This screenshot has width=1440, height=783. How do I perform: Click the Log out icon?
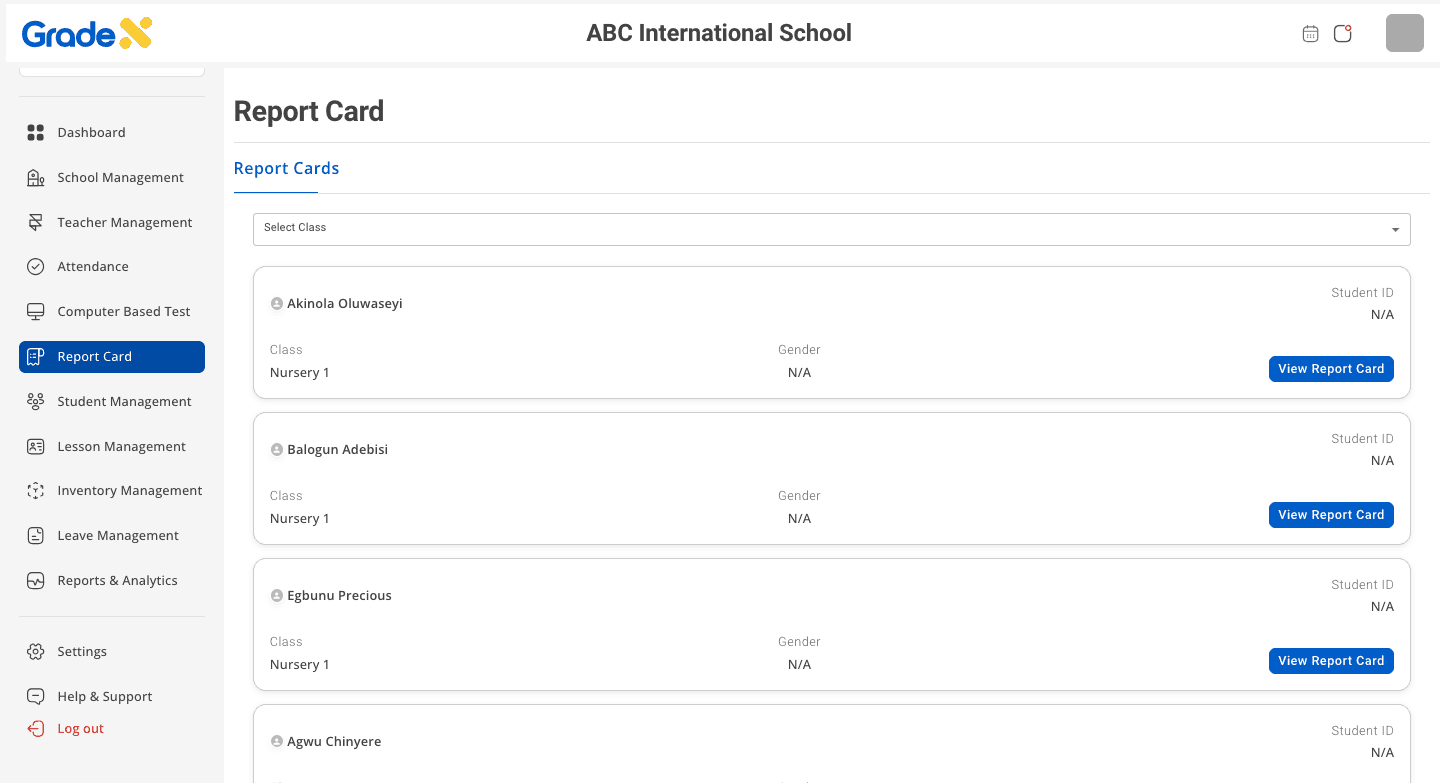click(x=36, y=729)
